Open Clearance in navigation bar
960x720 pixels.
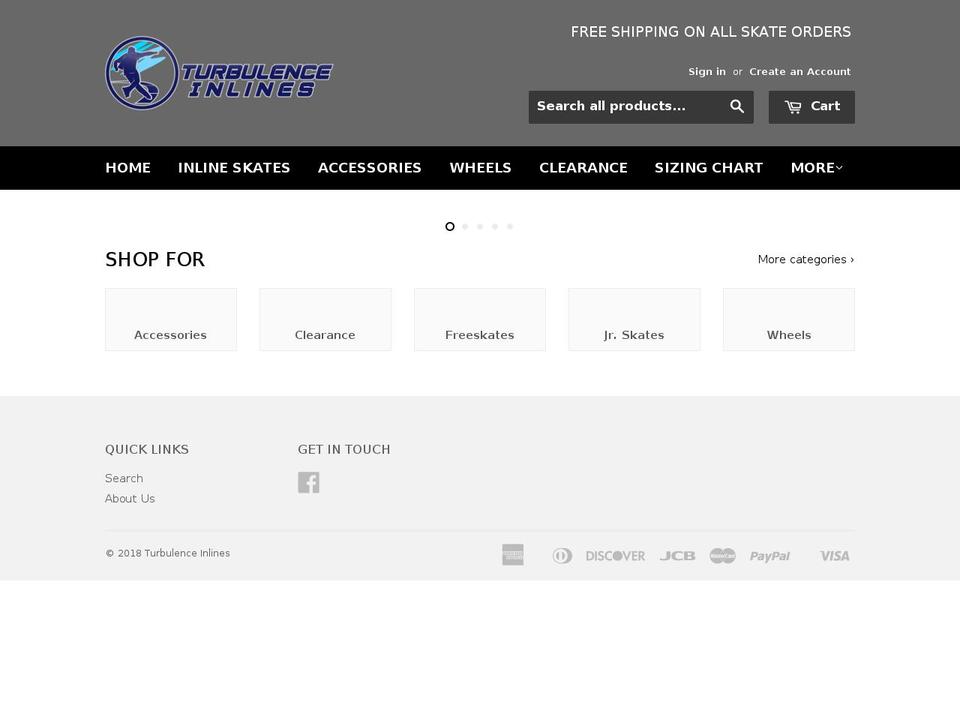(x=583, y=168)
